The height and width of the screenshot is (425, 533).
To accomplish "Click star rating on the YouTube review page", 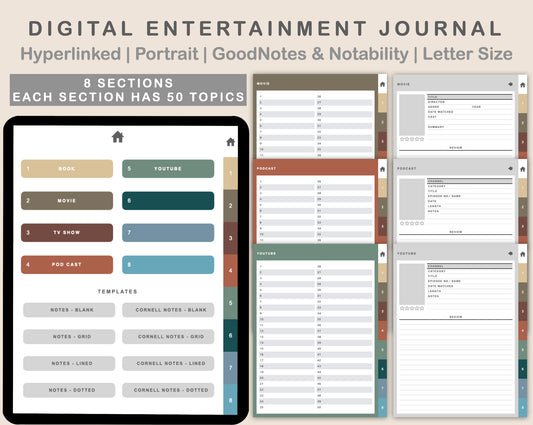I will (412, 308).
